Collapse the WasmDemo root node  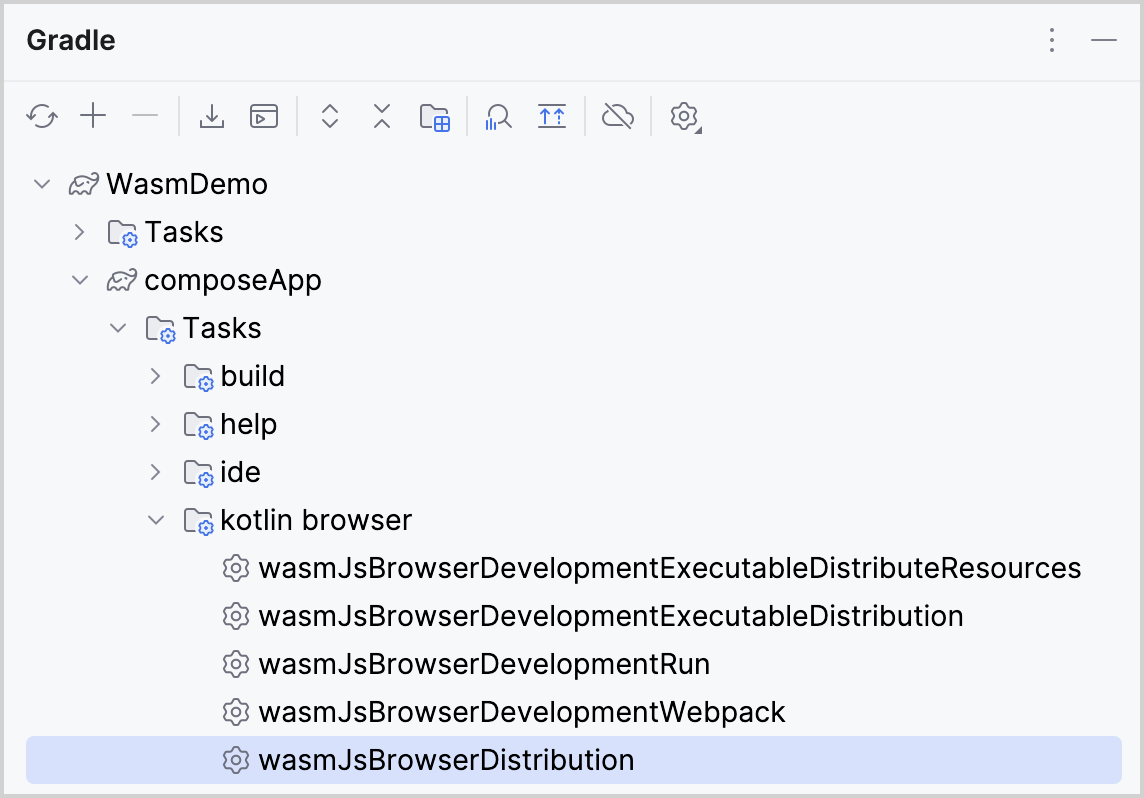point(42,184)
